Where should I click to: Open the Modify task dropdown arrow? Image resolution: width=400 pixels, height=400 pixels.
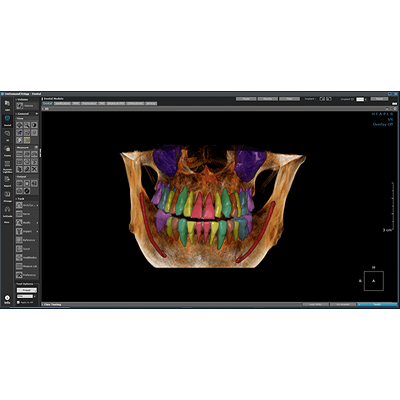(x=37, y=223)
